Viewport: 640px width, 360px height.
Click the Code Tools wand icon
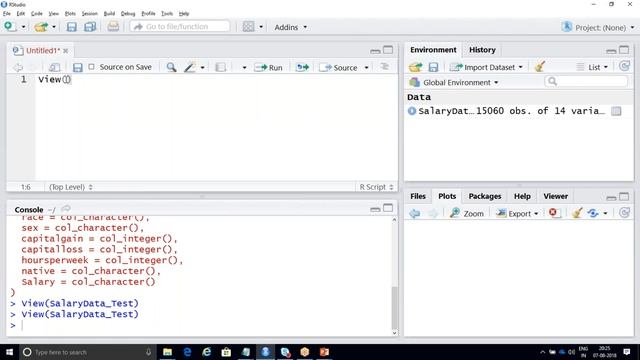tap(190, 67)
